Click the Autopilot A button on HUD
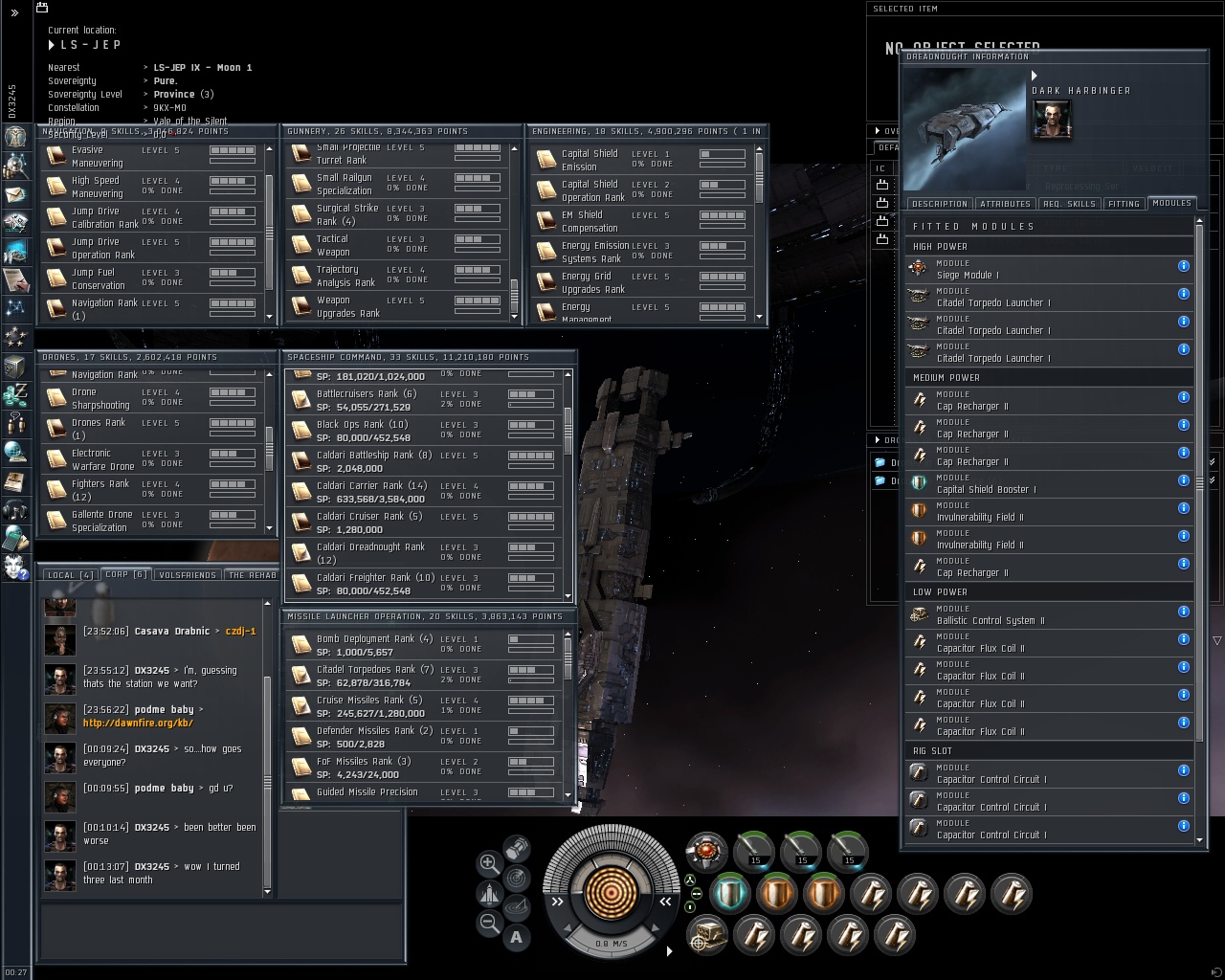Image resolution: width=1225 pixels, height=980 pixels. point(517,937)
